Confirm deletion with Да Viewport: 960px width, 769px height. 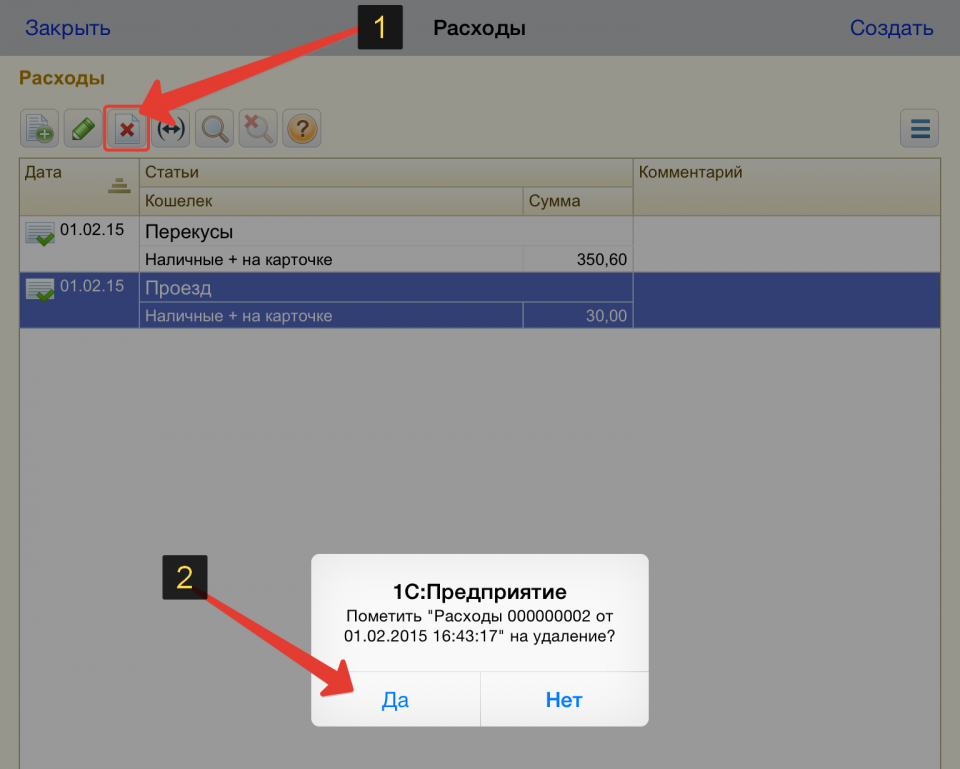coord(396,699)
